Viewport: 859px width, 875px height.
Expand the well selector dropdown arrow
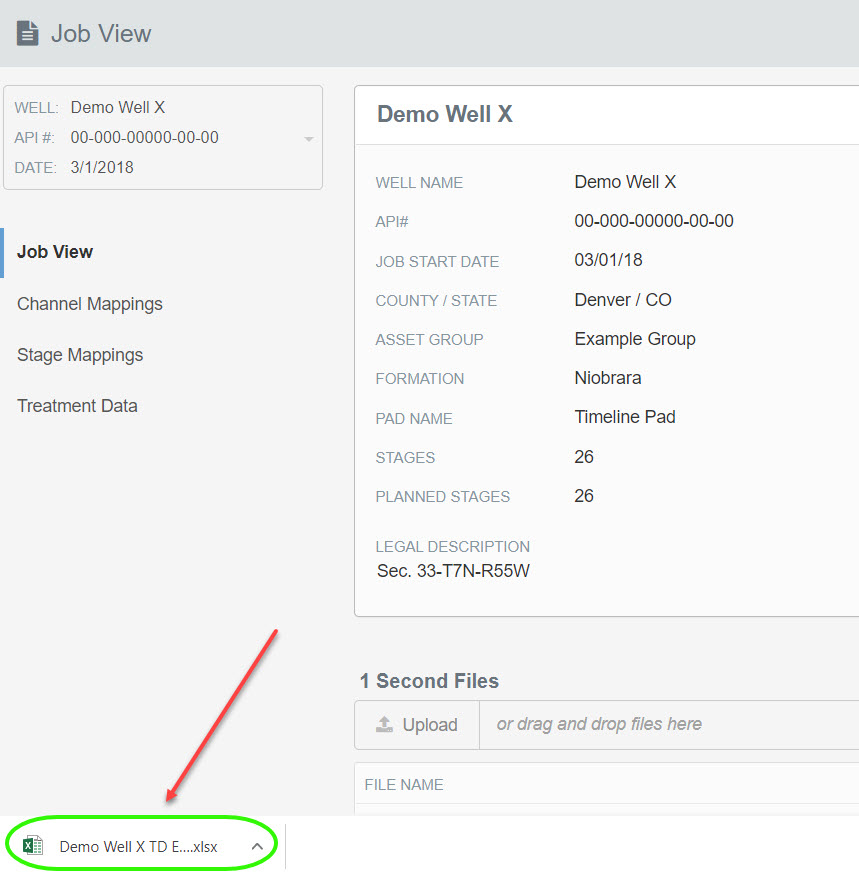[309, 138]
